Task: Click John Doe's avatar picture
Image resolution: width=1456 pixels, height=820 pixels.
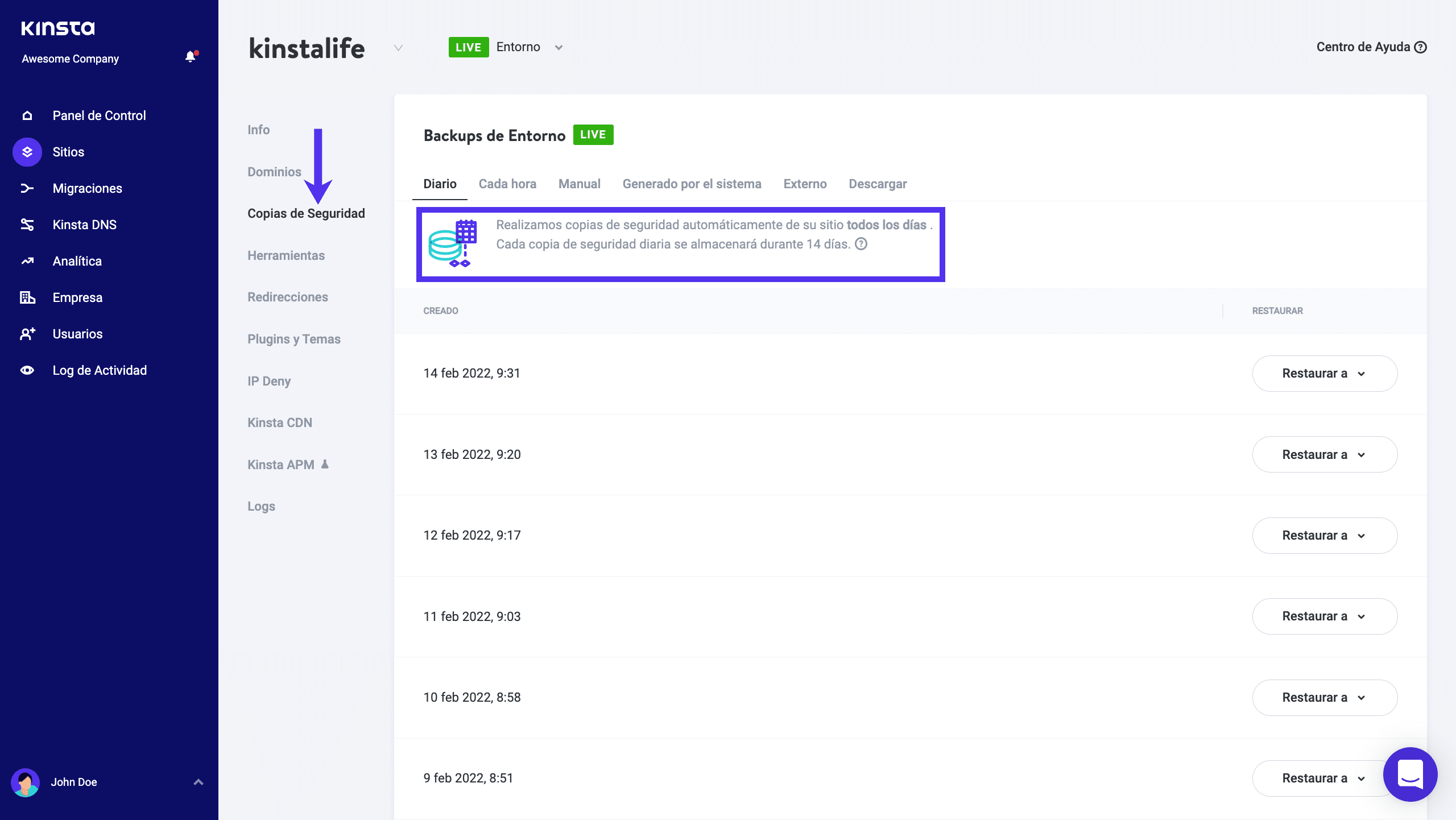Action: tap(25, 782)
